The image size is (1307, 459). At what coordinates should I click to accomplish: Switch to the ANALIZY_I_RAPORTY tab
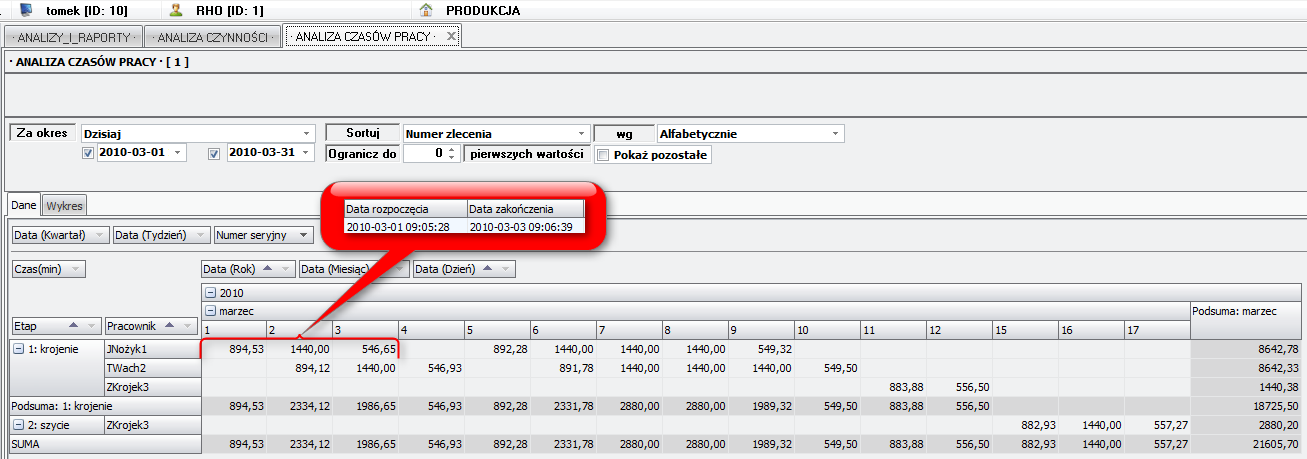coord(73,37)
